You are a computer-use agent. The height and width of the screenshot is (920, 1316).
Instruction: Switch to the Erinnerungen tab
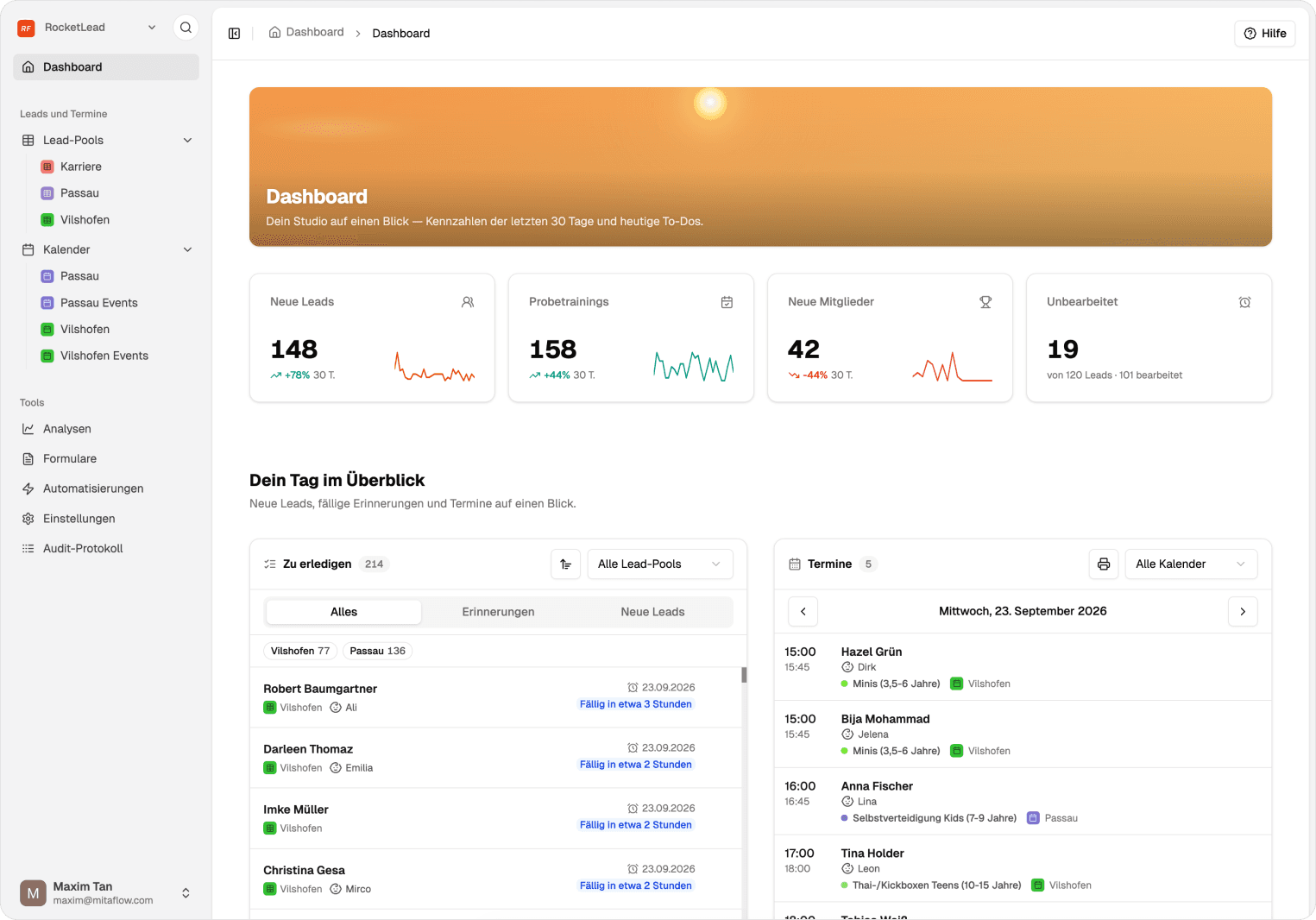click(498, 612)
